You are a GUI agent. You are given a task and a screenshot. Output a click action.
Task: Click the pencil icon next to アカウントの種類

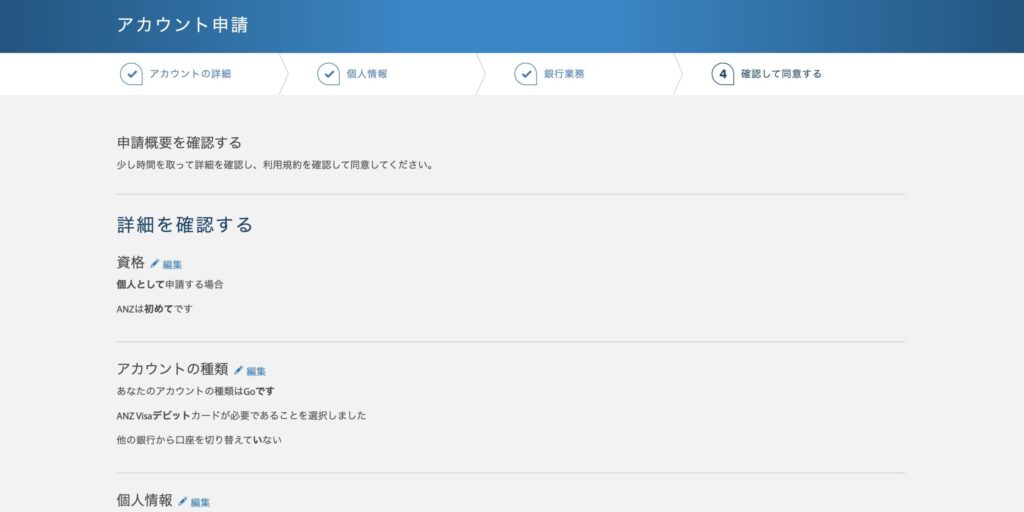coord(238,370)
